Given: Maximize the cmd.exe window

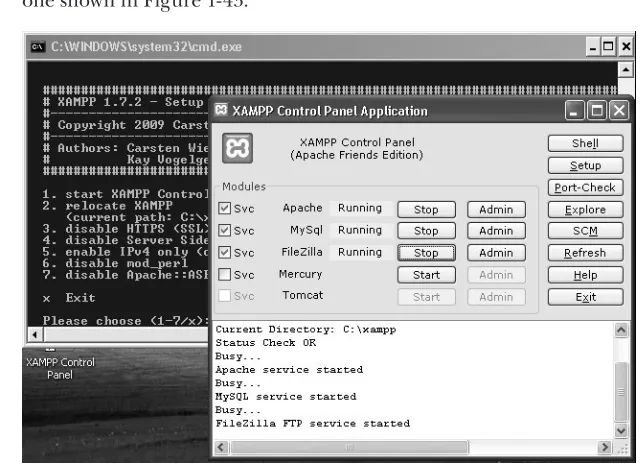Looking at the screenshot, I should point(608,47).
